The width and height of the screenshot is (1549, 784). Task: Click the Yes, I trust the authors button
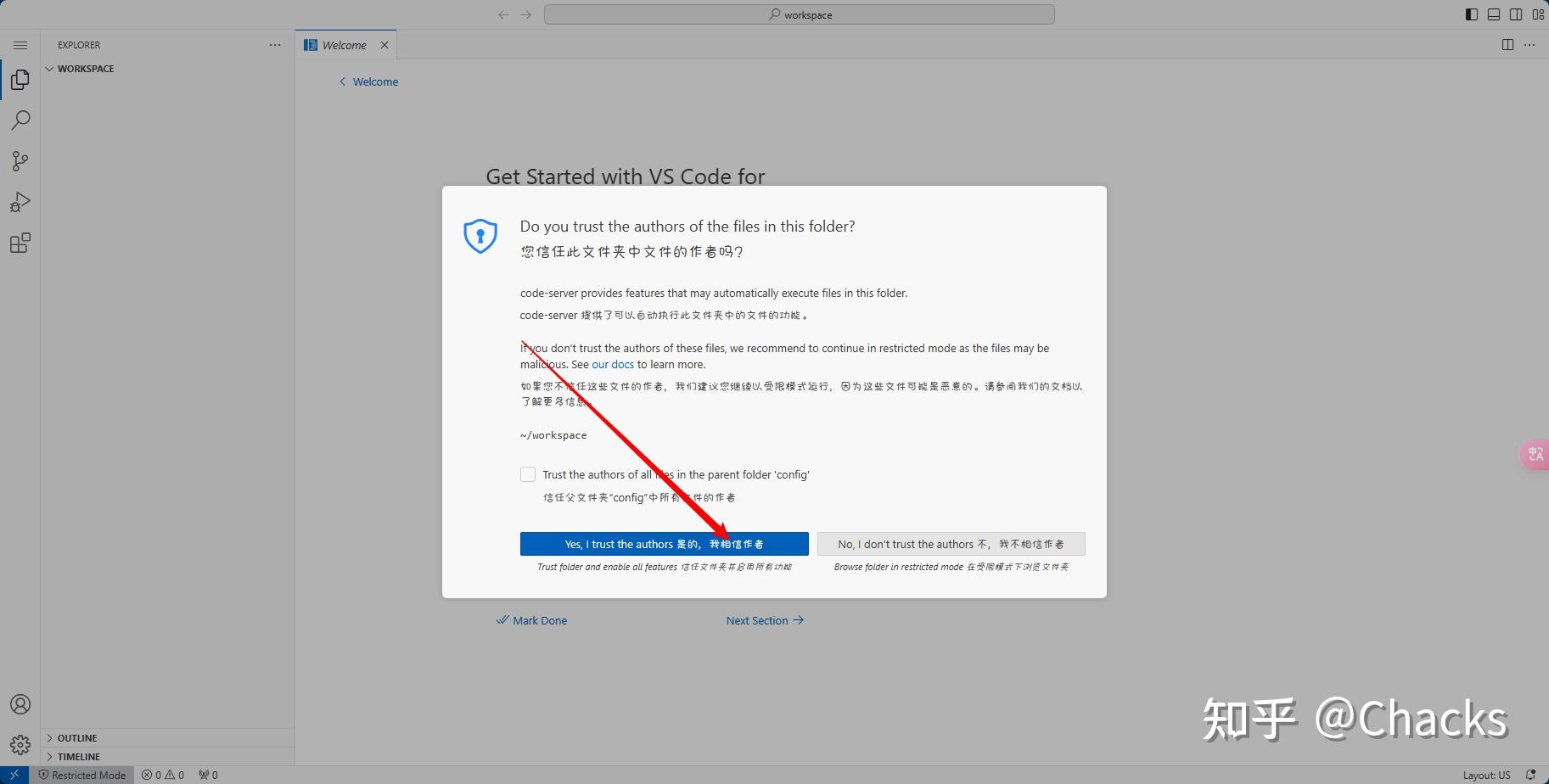click(x=664, y=544)
